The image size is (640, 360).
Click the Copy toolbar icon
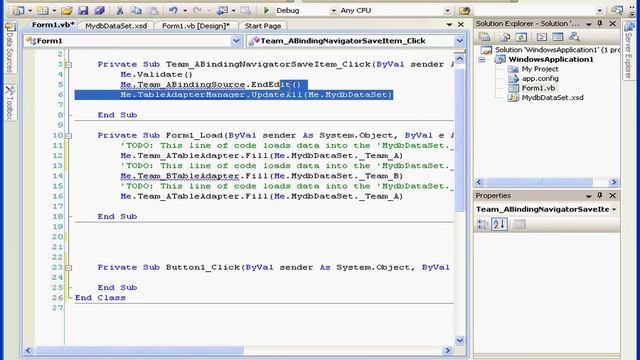(136, 11)
